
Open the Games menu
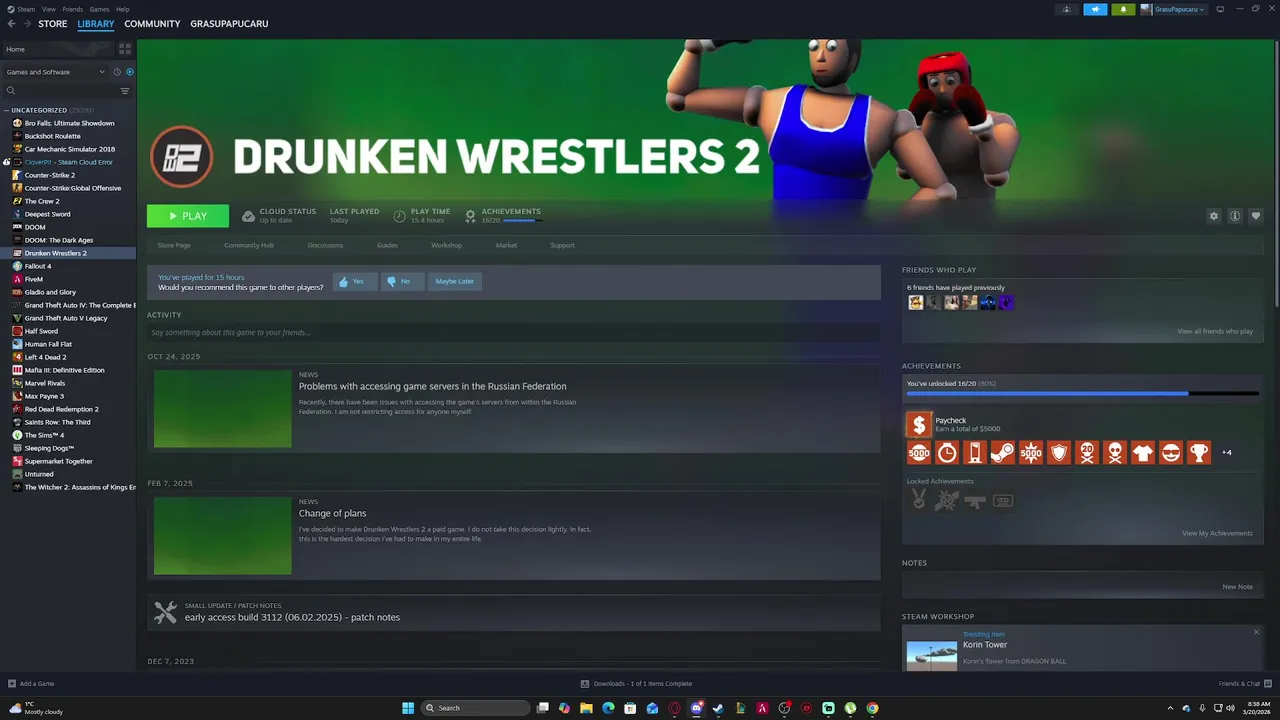coord(100,9)
